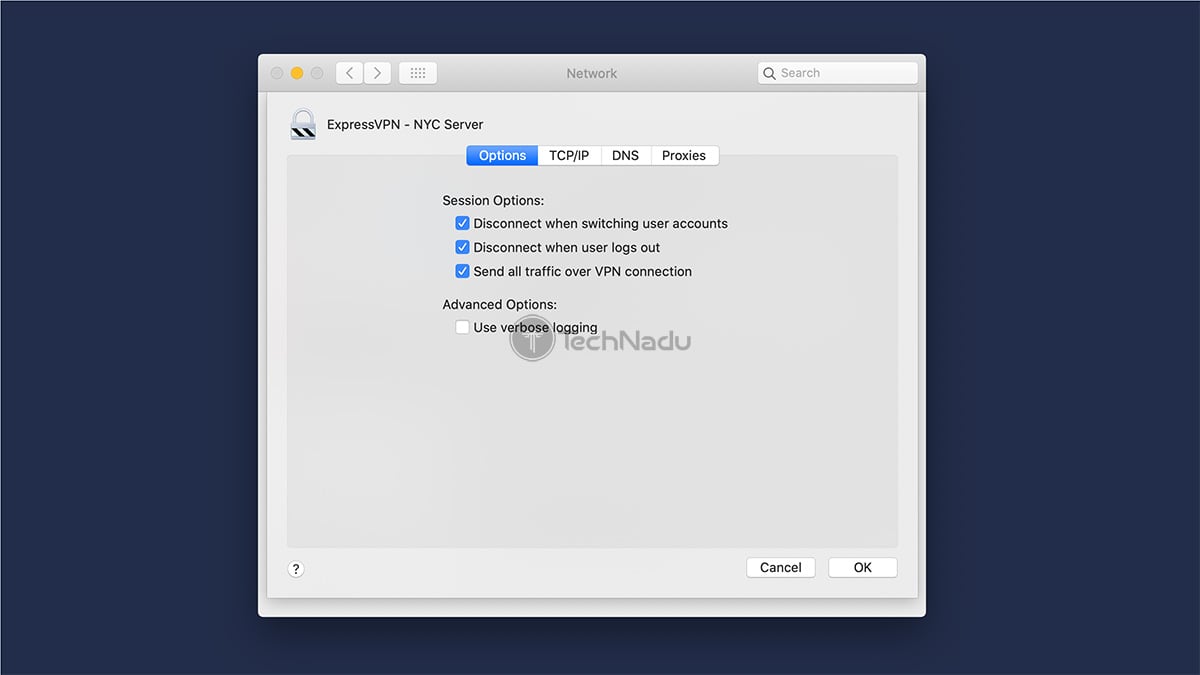
Task: Click the ExpressVPN - NYC Server title
Action: 405,125
